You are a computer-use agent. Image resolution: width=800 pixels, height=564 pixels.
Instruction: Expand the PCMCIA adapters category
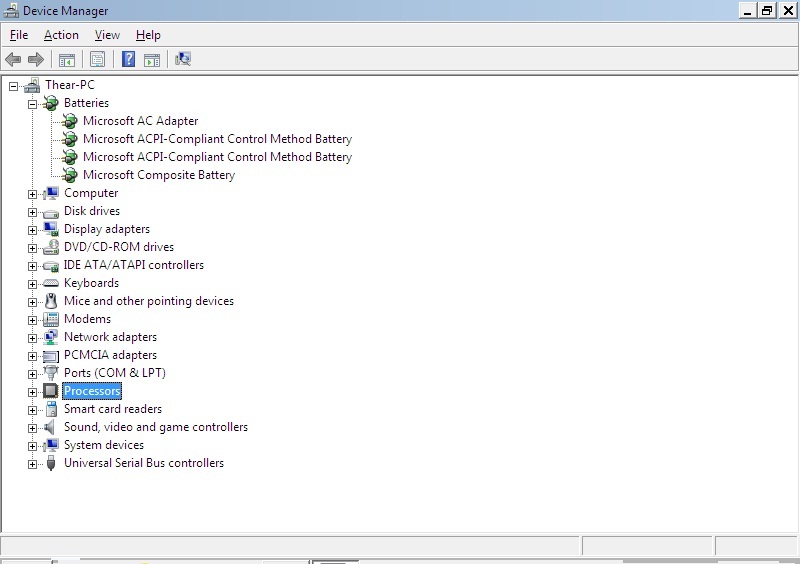pos(32,356)
